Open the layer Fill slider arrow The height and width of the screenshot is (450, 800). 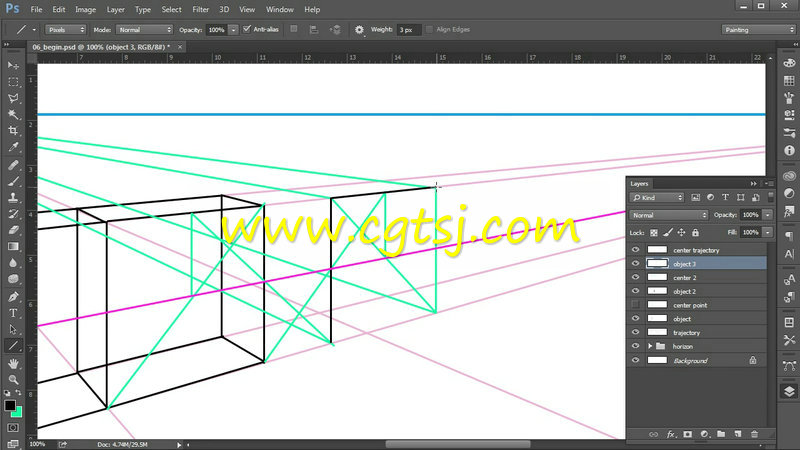pyautogui.click(x=767, y=232)
